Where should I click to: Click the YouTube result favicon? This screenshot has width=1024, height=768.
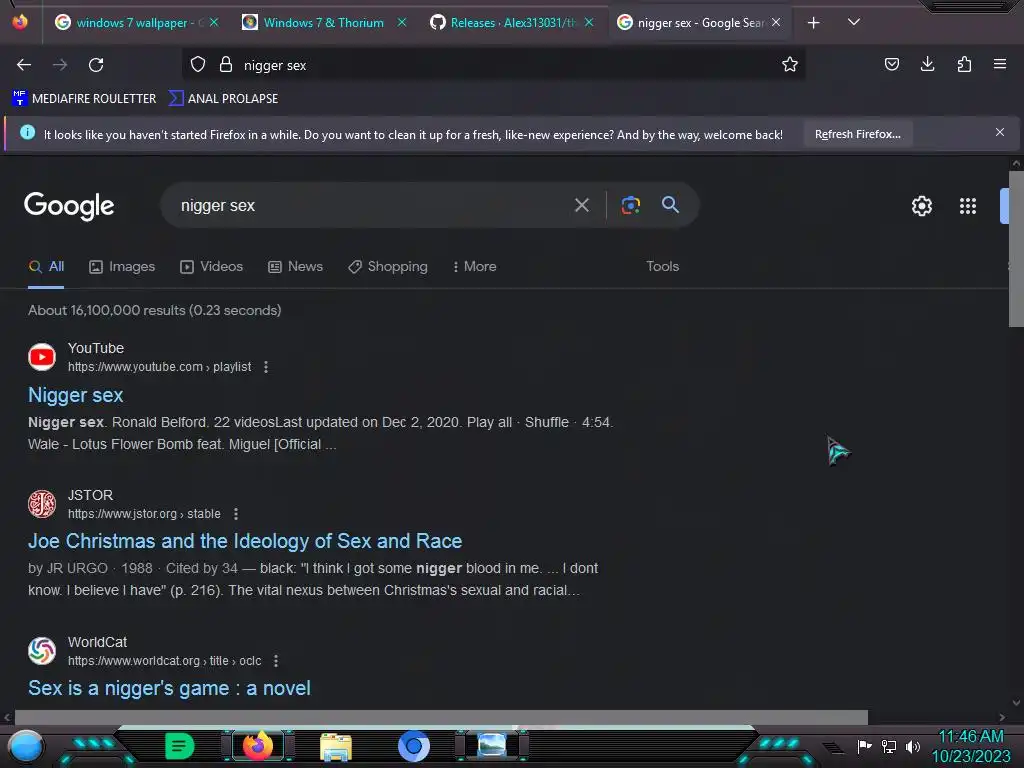(42, 357)
